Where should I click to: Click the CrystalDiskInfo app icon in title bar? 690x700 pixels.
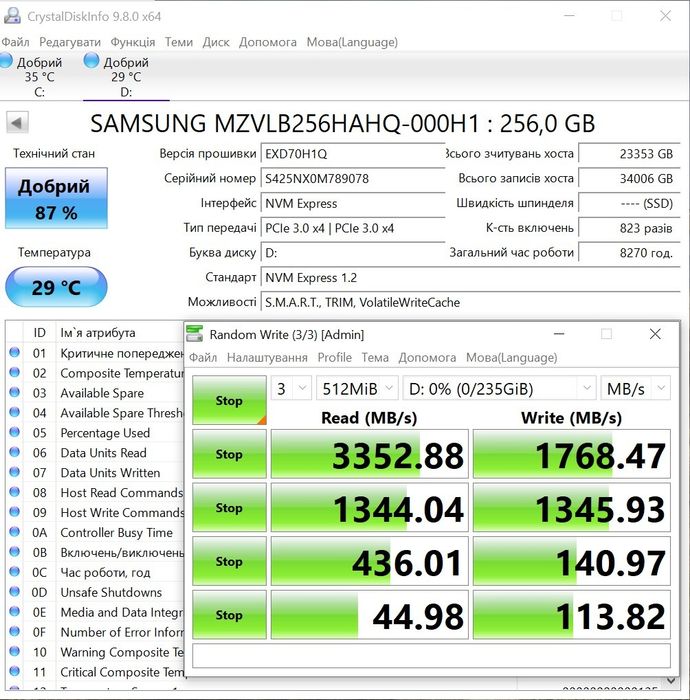click(x=12, y=16)
